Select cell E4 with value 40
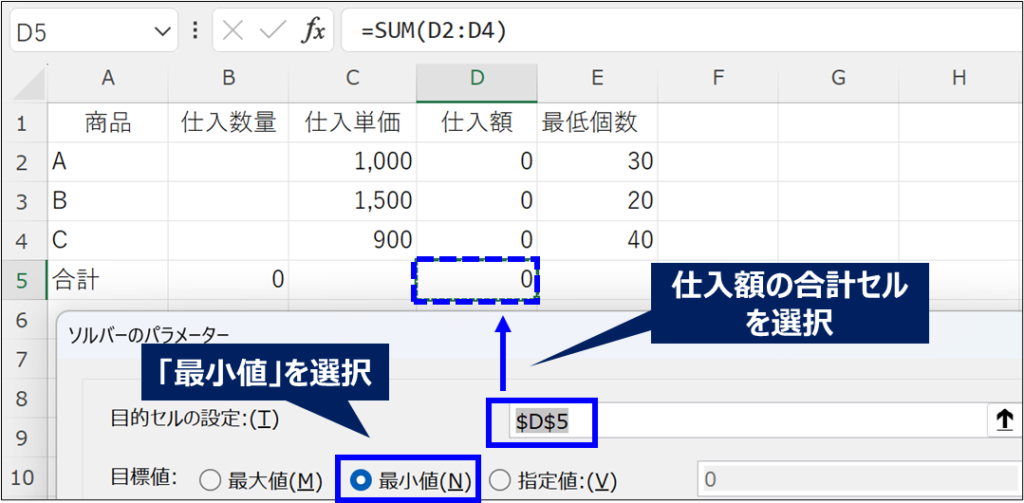 [x=597, y=240]
